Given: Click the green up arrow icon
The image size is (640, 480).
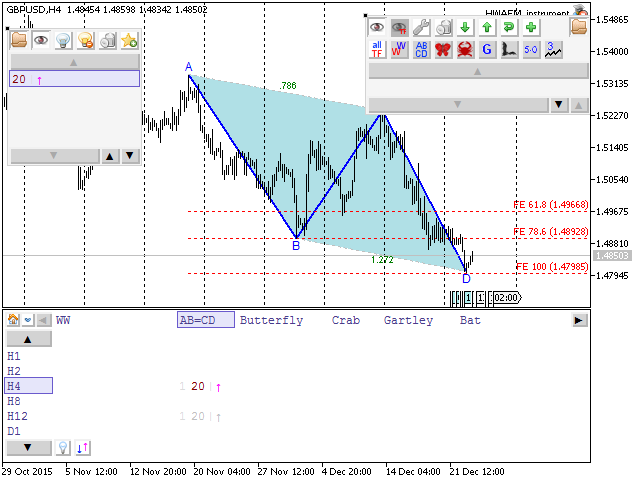Looking at the screenshot, I should tap(487, 27).
